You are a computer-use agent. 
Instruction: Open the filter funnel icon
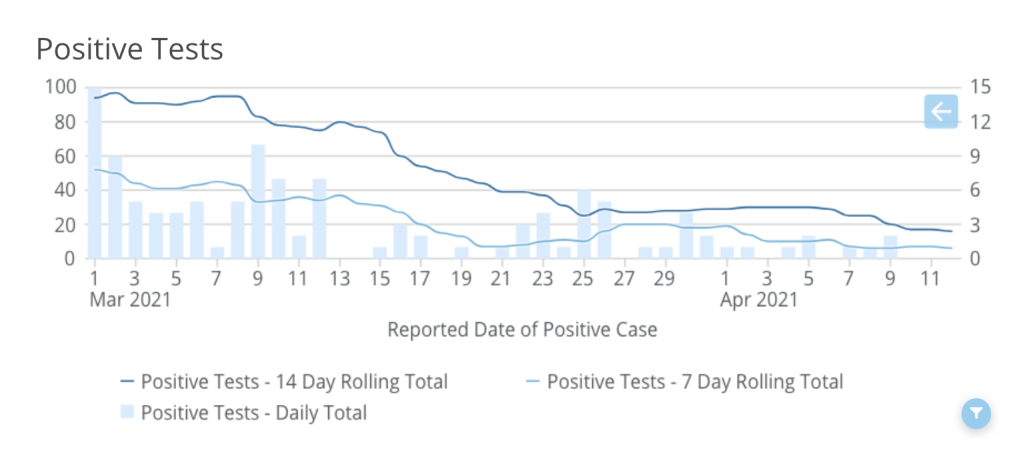pos(977,412)
